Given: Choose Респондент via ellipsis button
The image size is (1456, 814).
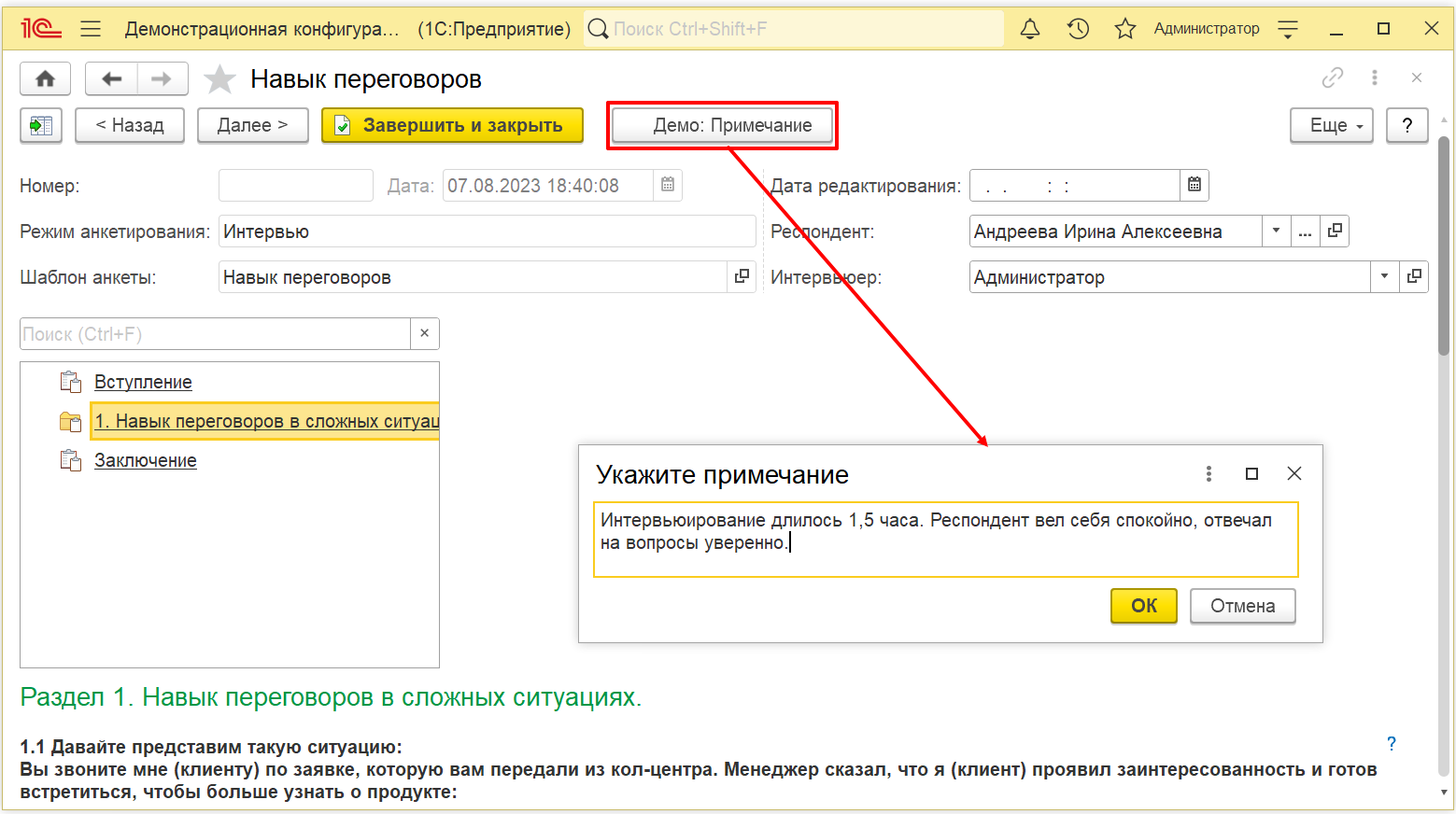Looking at the screenshot, I should 1305,231.
